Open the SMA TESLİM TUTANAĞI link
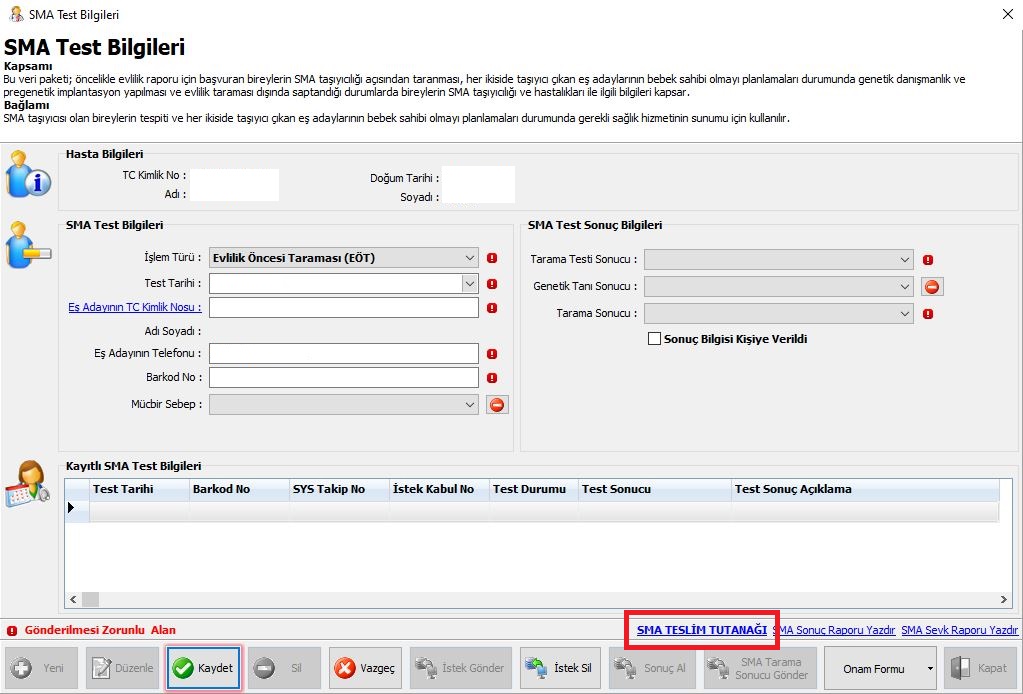 [701, 630]
